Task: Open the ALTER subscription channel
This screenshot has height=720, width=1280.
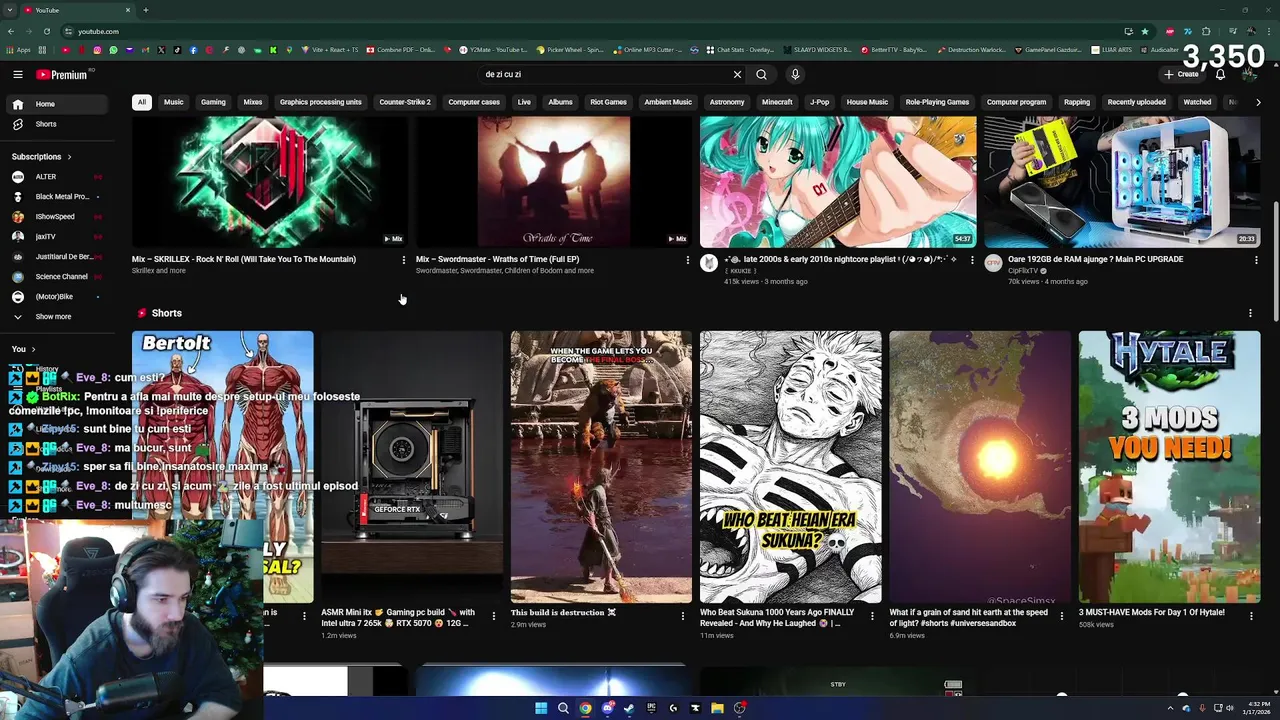Action: click(x=55, y=177)
